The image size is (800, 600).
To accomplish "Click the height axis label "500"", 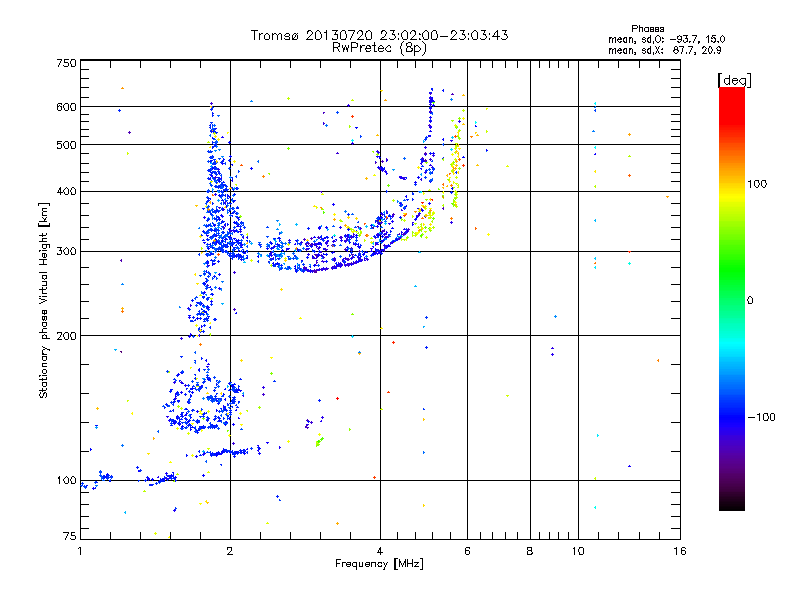I will point(66,145).
